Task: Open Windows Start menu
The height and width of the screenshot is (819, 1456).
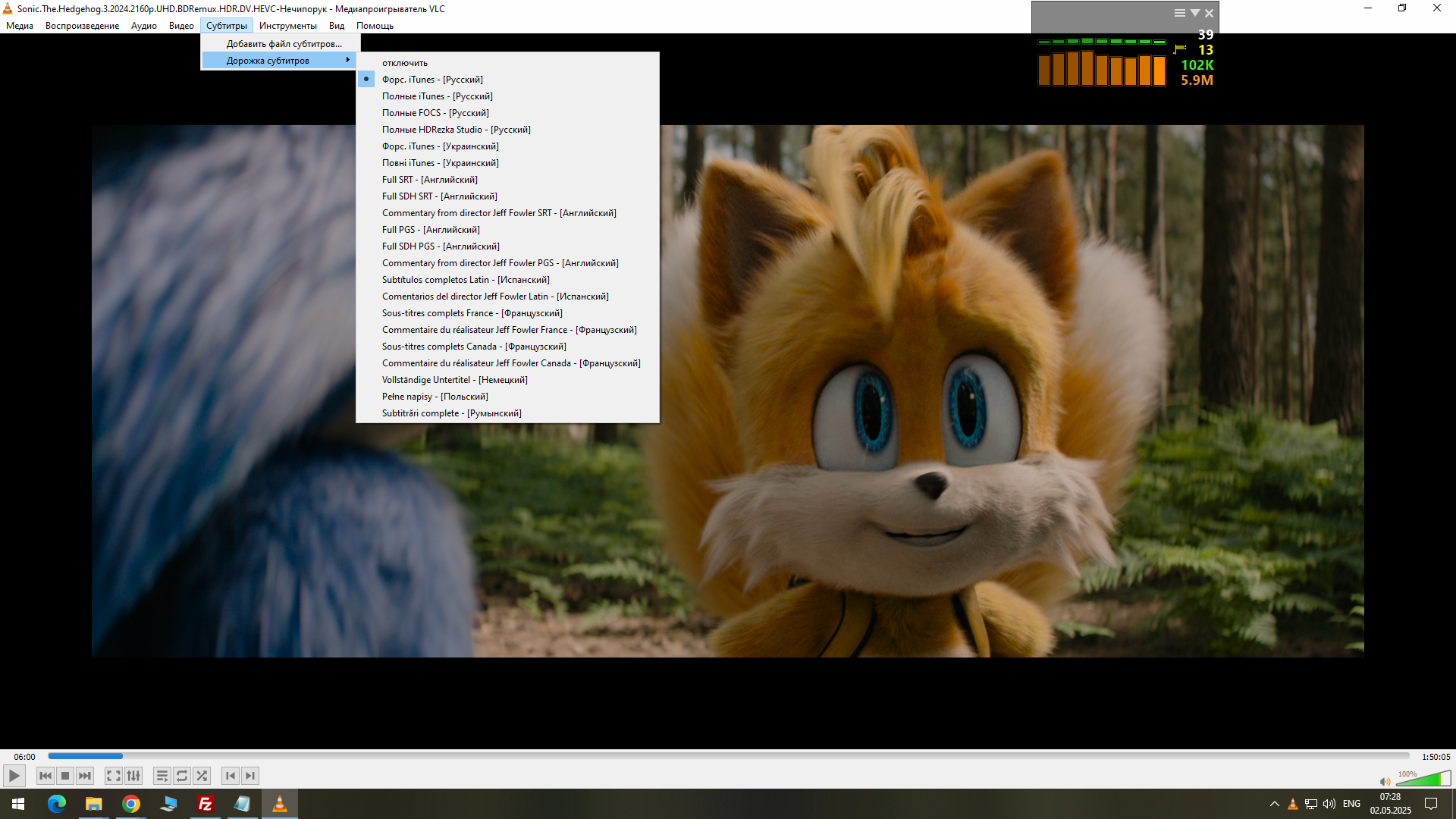Action: coord(18,804)
